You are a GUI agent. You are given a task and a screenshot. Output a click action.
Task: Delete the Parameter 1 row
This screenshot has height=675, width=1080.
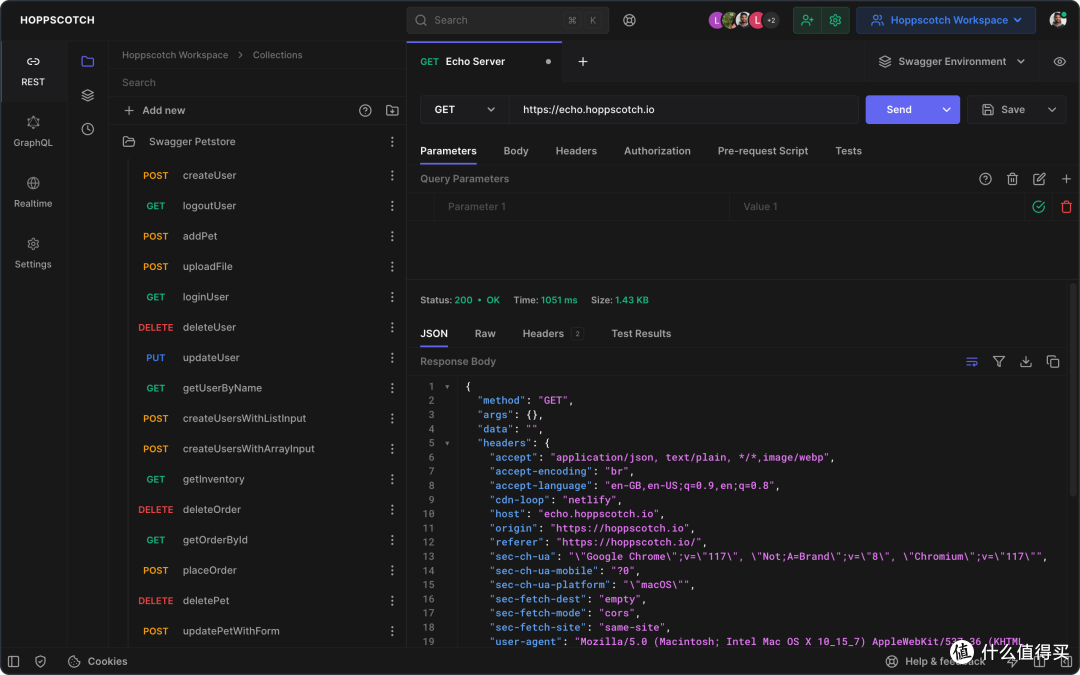coord(1066,207)
